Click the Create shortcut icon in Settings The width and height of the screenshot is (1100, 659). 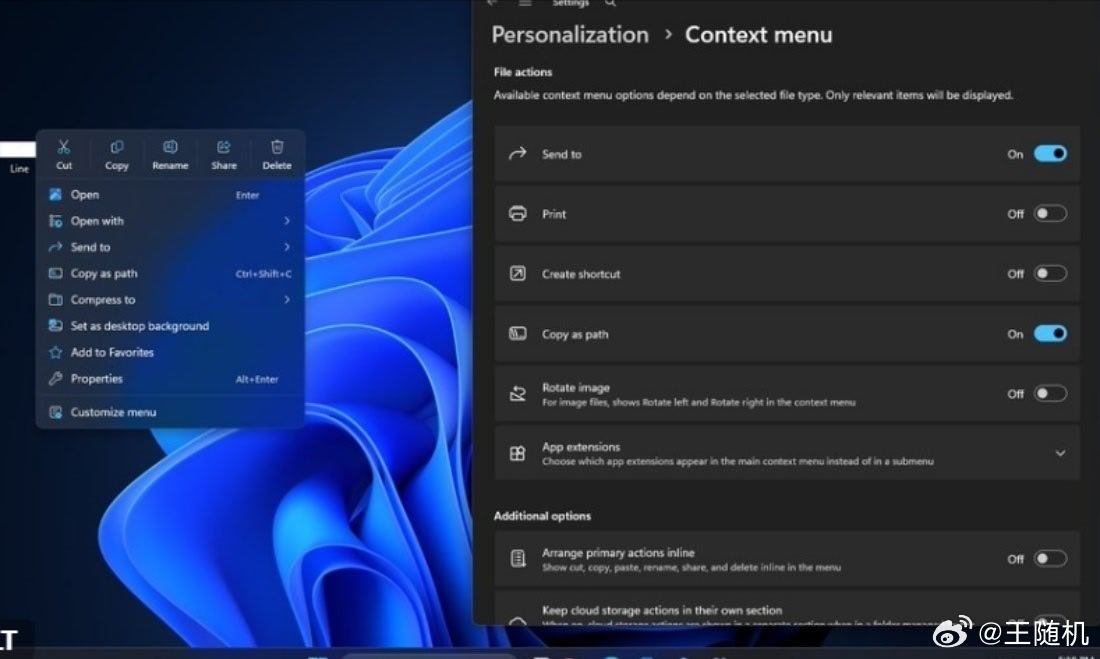518,274
